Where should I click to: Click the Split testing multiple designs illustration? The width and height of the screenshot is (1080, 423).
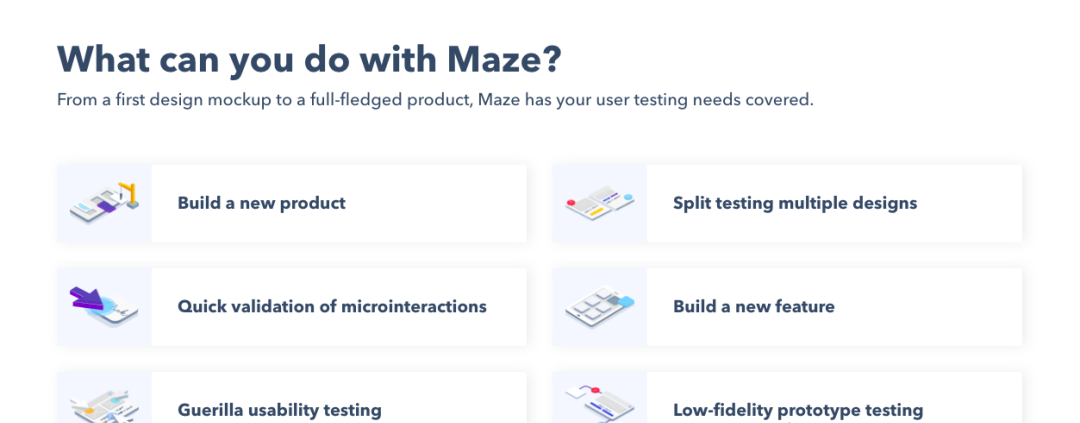point(600,203)
